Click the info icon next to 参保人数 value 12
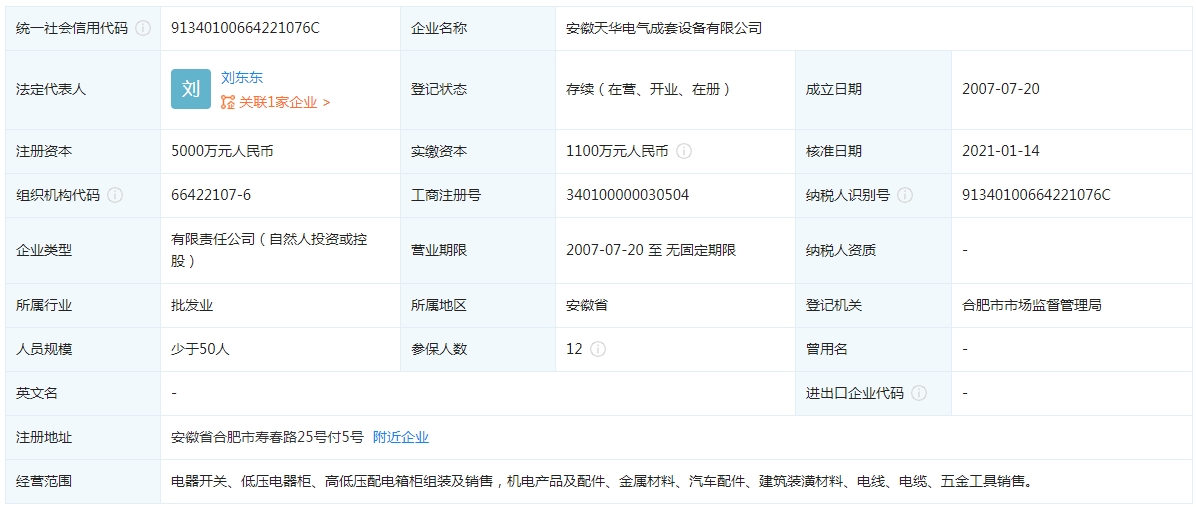The image size is (1196, 507). coord(598,349)
